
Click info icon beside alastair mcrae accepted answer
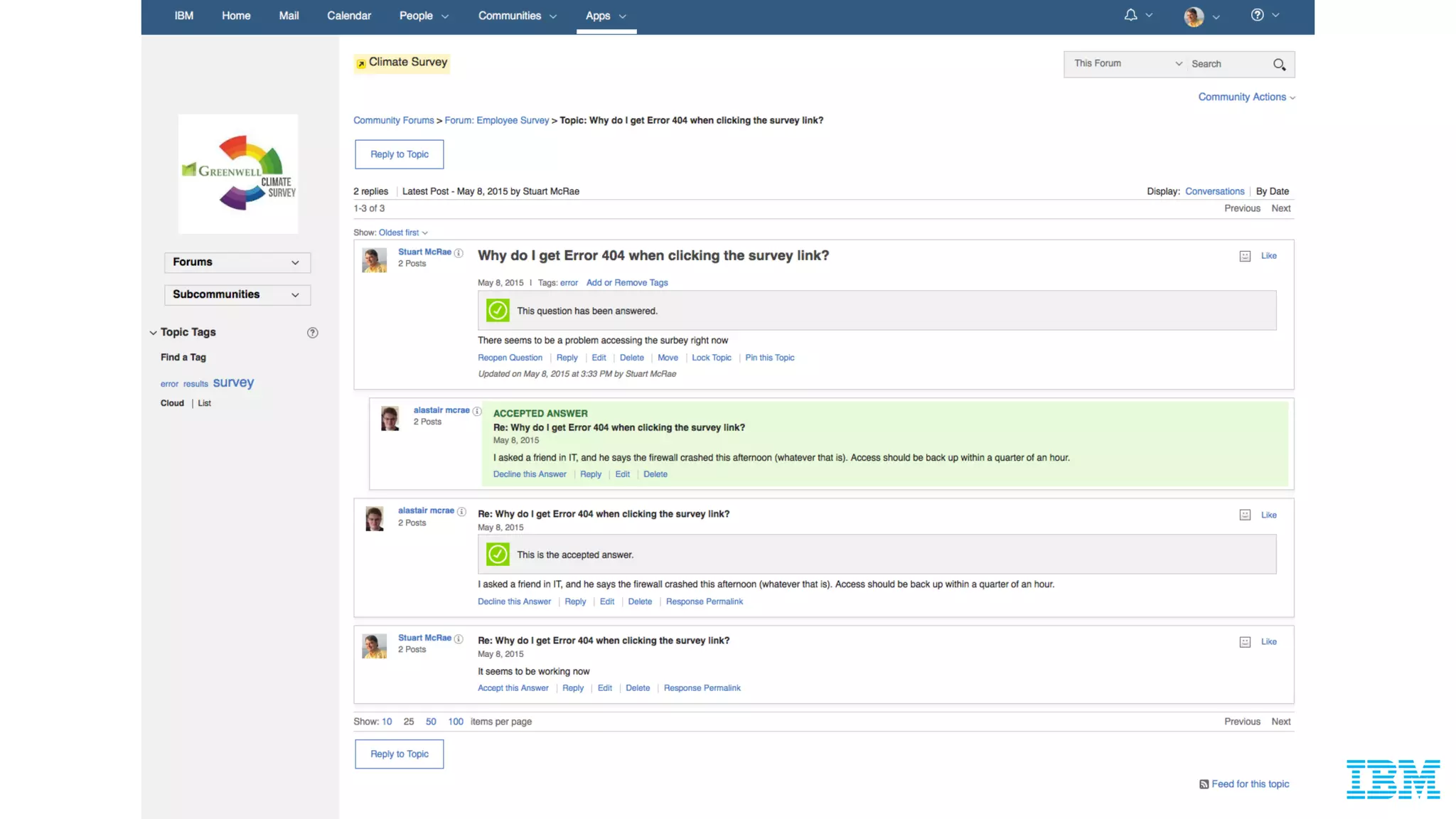click(x=477, y=411)
